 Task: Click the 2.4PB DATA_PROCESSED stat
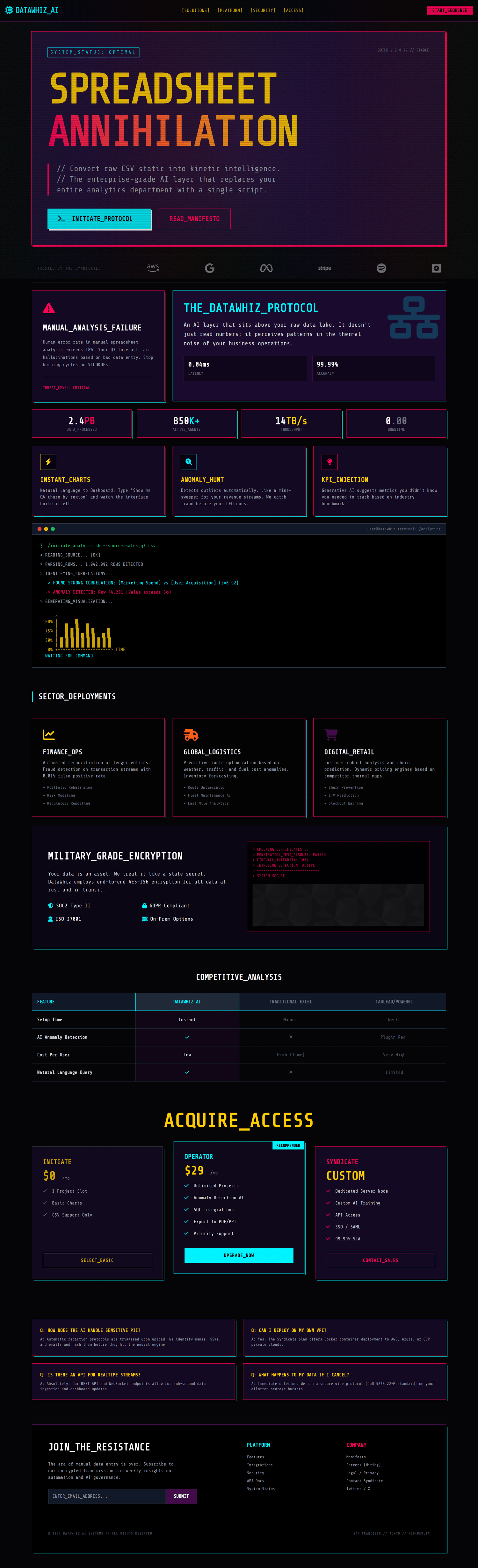(82, 424)
